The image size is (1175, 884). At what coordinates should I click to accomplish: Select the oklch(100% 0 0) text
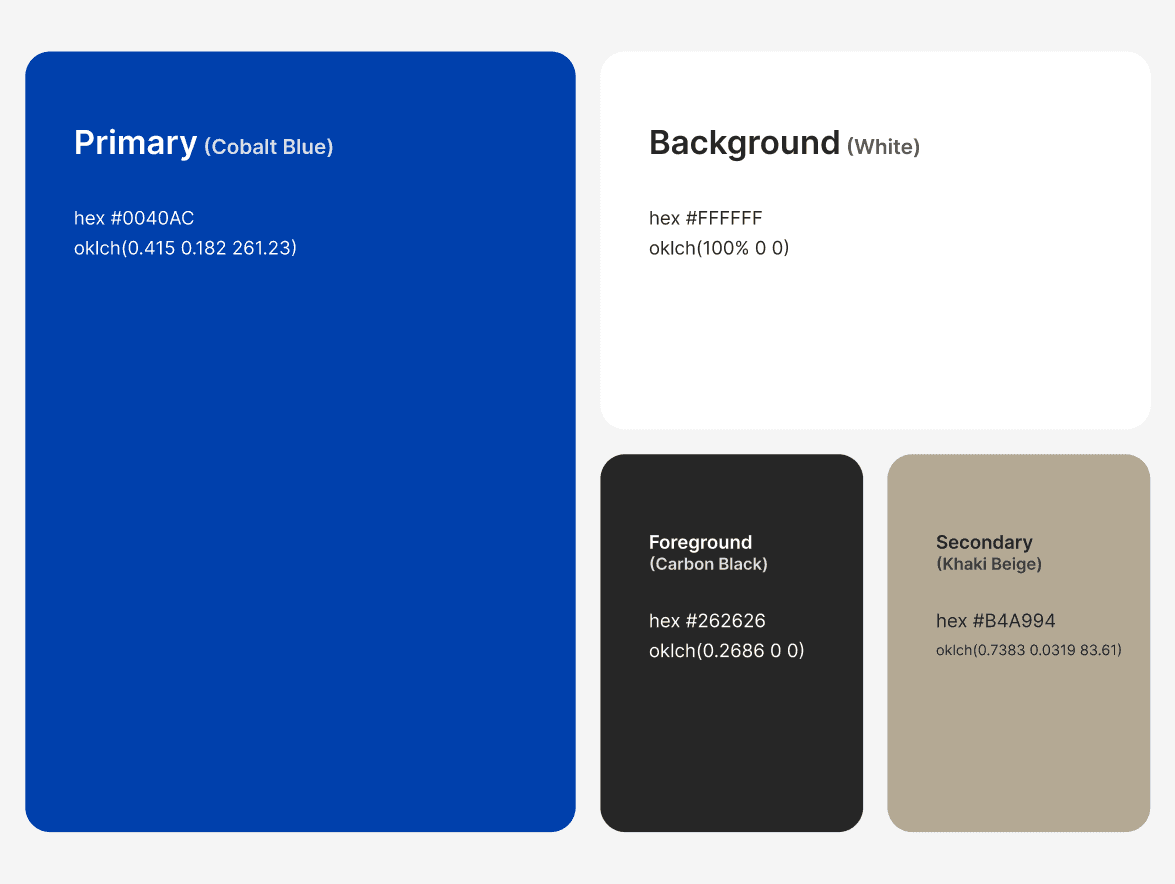pos(719,248)
